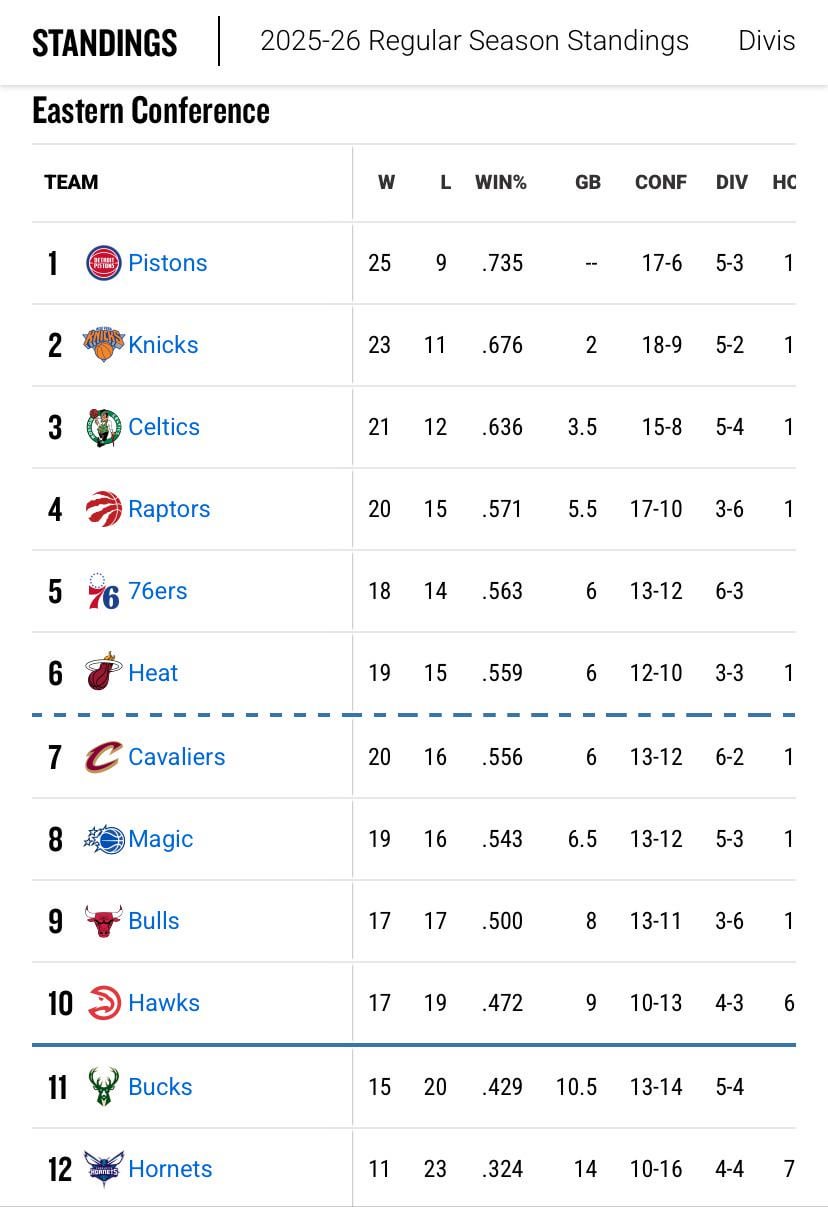This screenshot has width=828, height=1207.
Task: Click the Charlotte Hornets logo
Action: 103,1169
